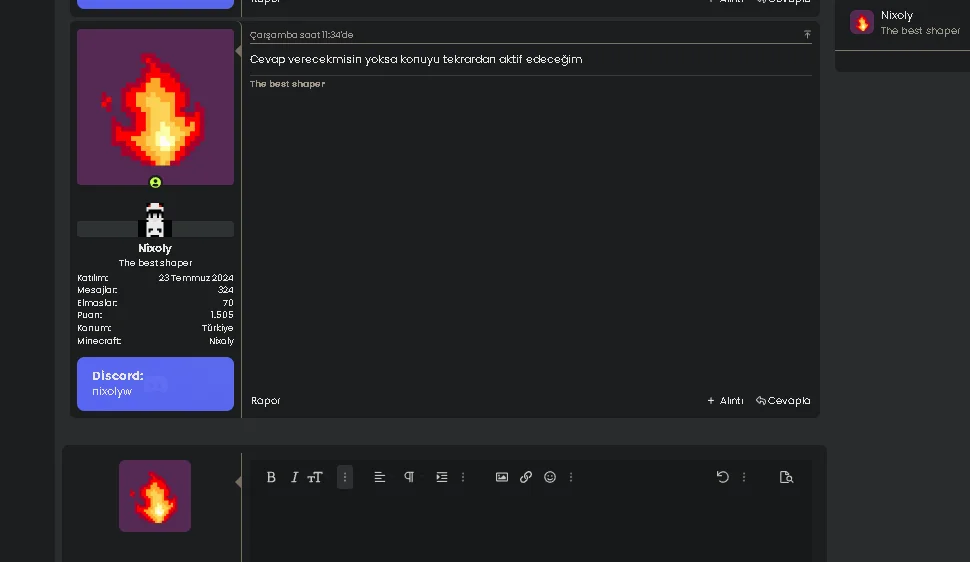Click Mesajlar count 324
This screenshot has height=562, width=970.
(225, 290)
